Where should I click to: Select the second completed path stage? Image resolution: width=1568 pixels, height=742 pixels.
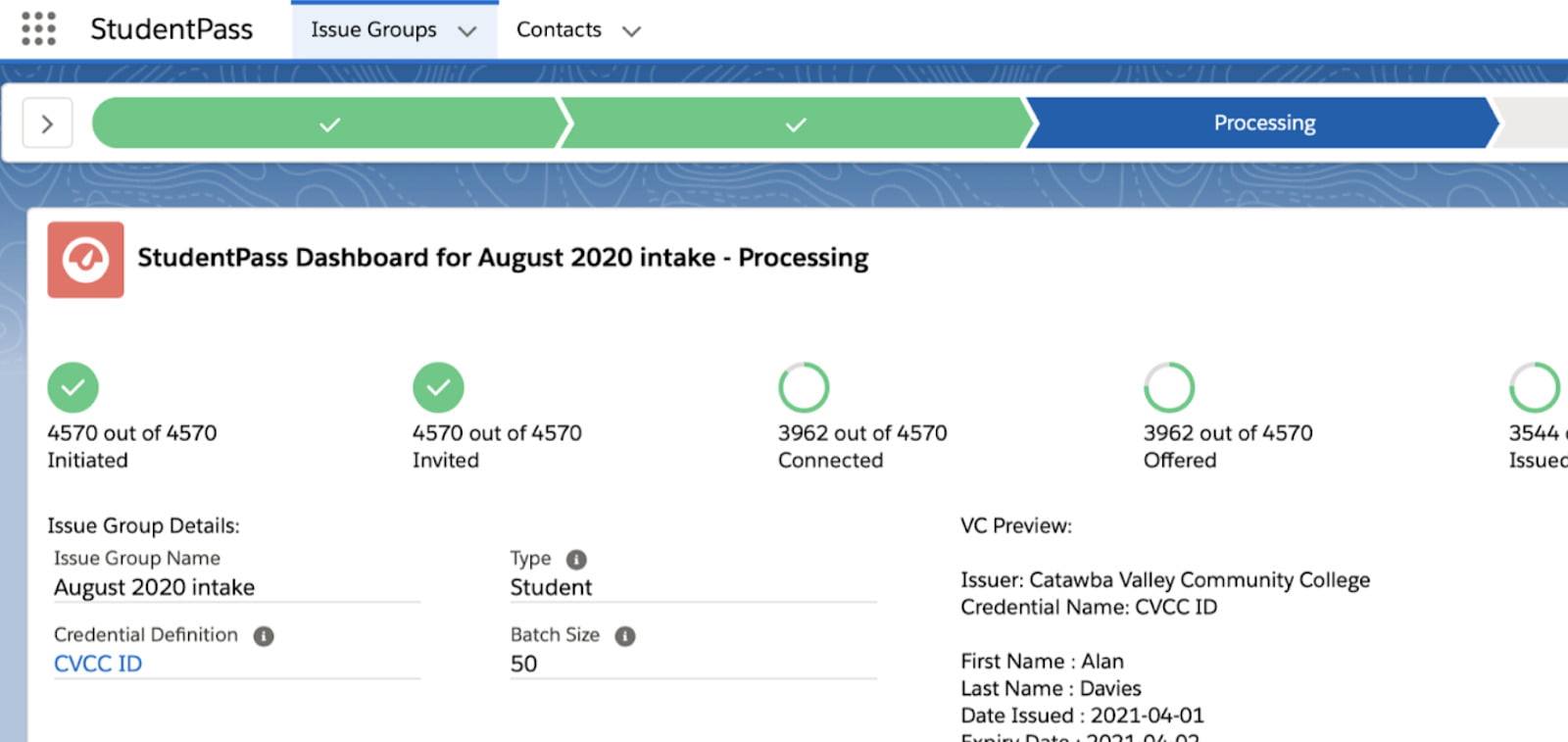click(796, 124)
